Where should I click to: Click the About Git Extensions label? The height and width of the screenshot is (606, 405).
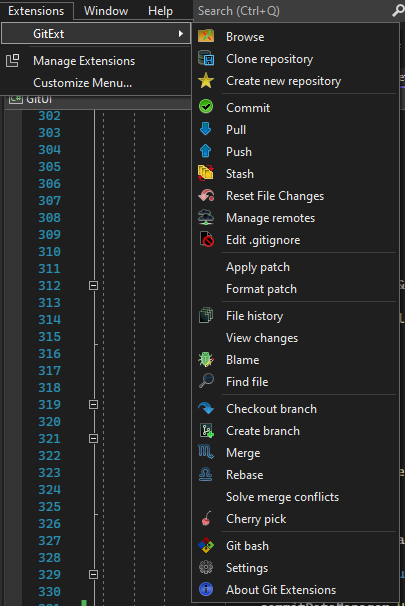[x=281, y=590]
